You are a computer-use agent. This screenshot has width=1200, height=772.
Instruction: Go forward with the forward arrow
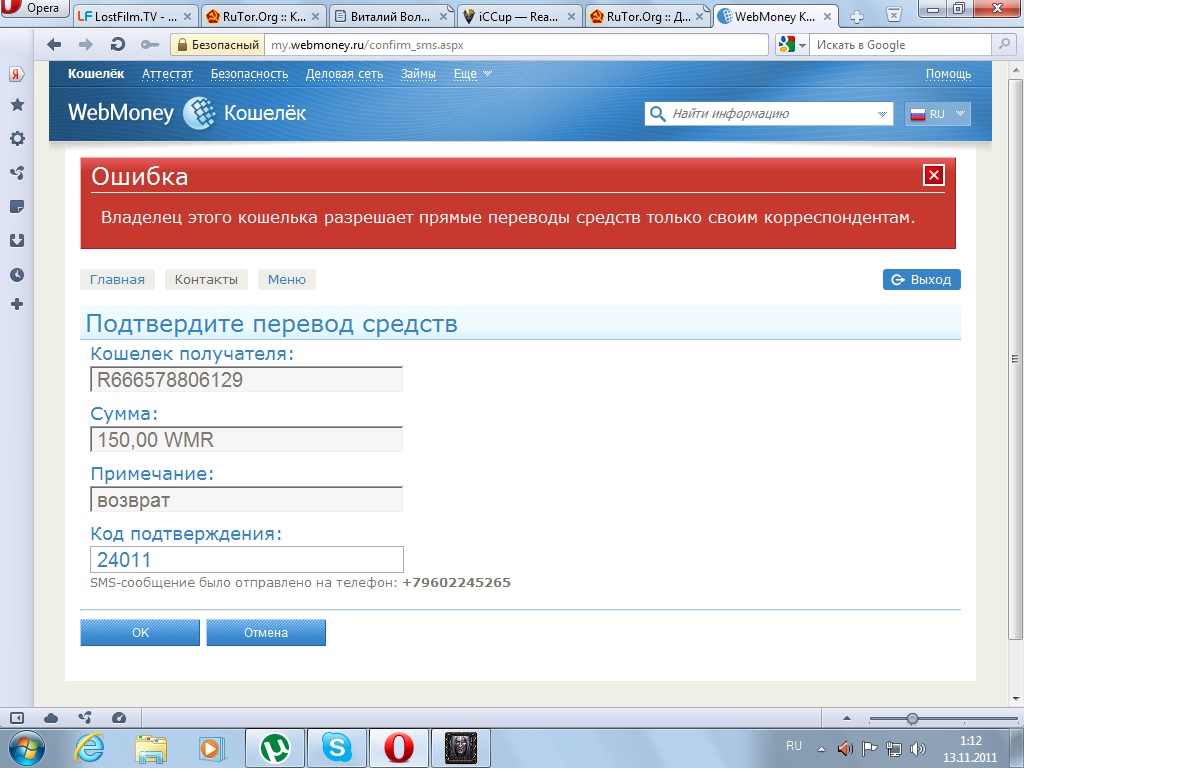(85, 45)
